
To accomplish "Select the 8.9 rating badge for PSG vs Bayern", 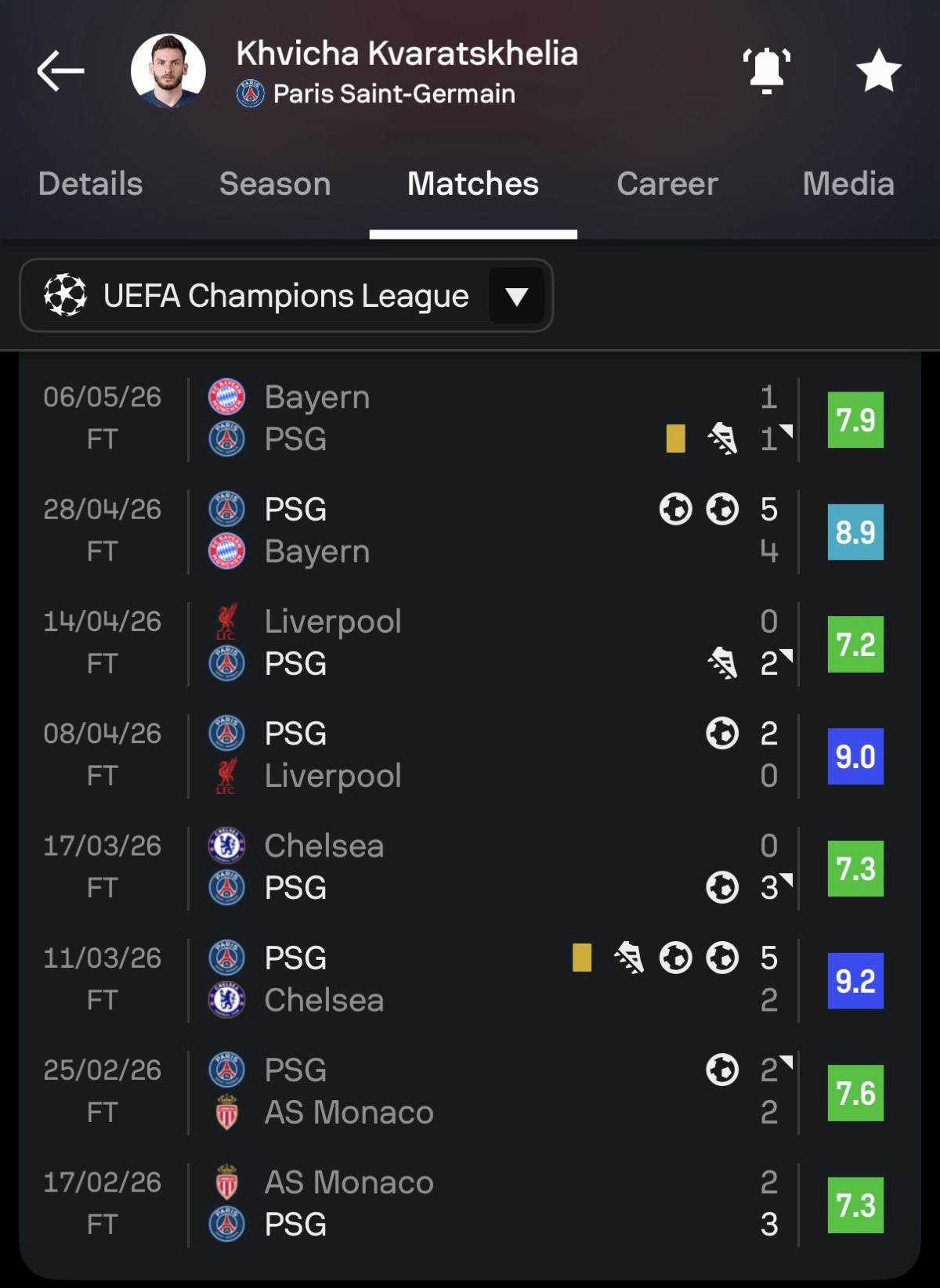I will [855, 532].
